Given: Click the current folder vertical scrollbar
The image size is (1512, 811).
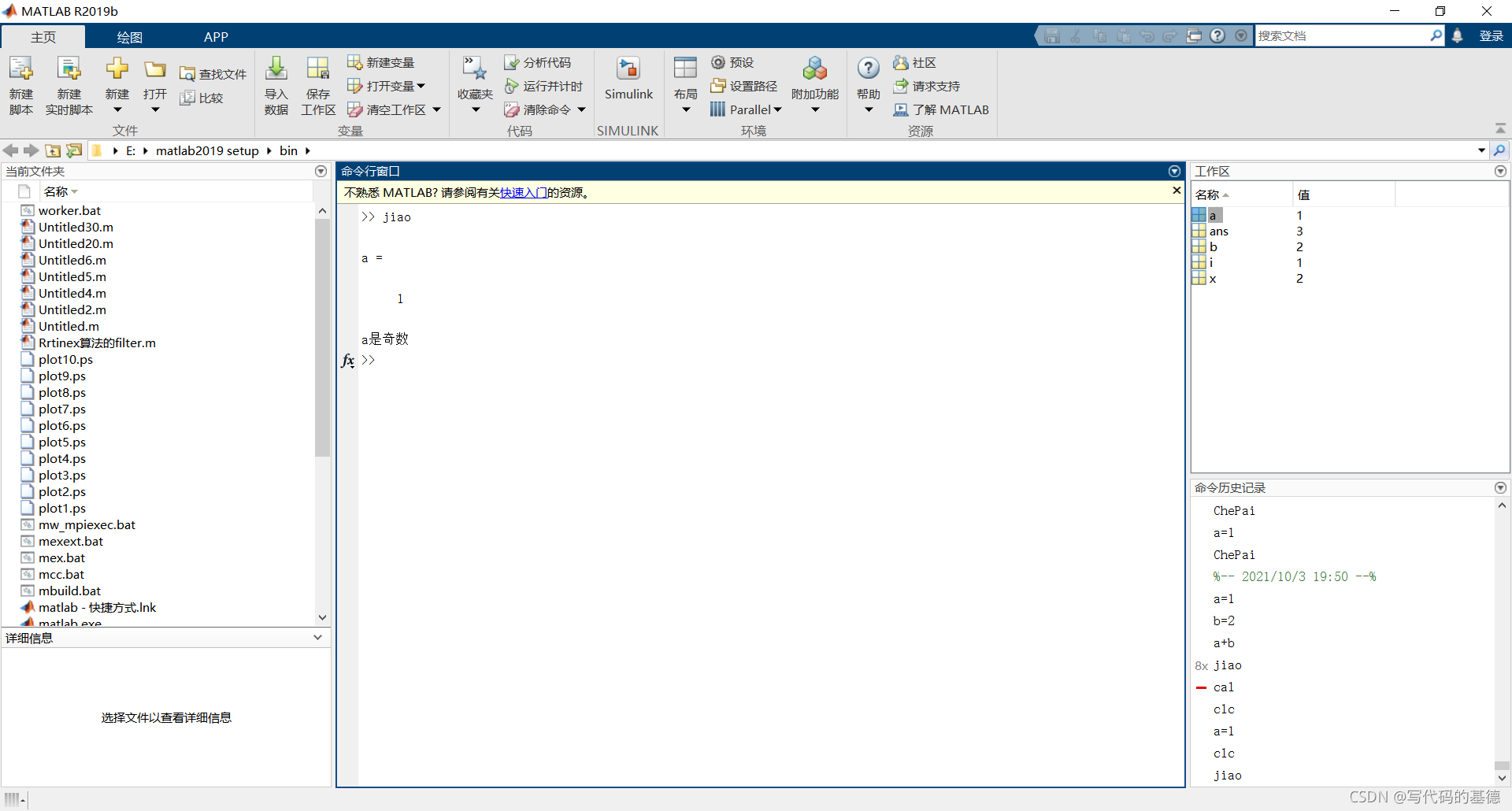Looking at the screenshot, I should coord(322,337).
